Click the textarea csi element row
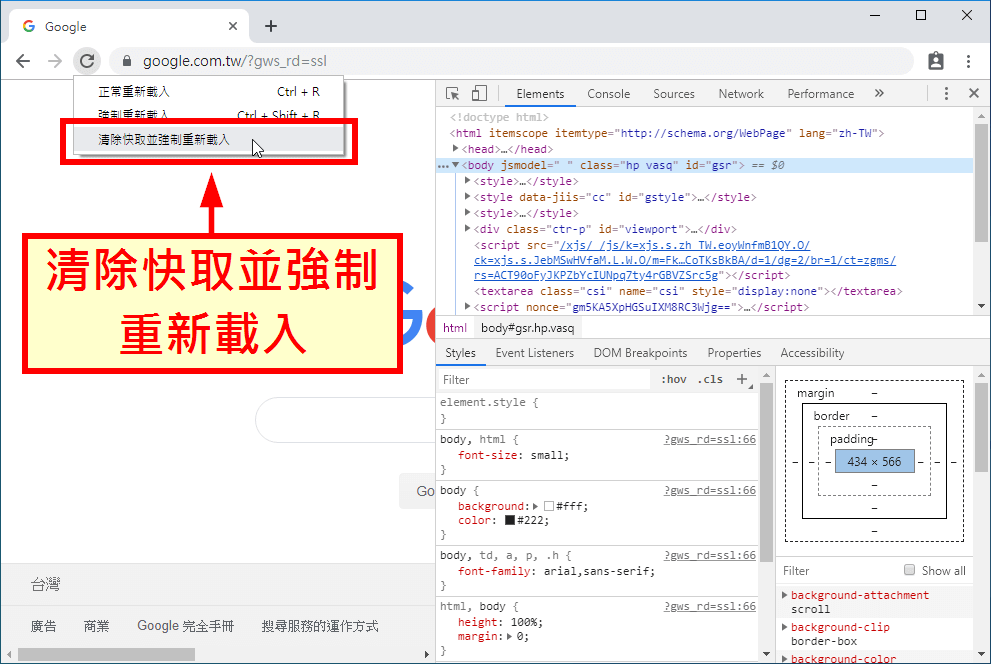This screenshot has height=664, width=991. pyautogui.click(x=688, y=291)
